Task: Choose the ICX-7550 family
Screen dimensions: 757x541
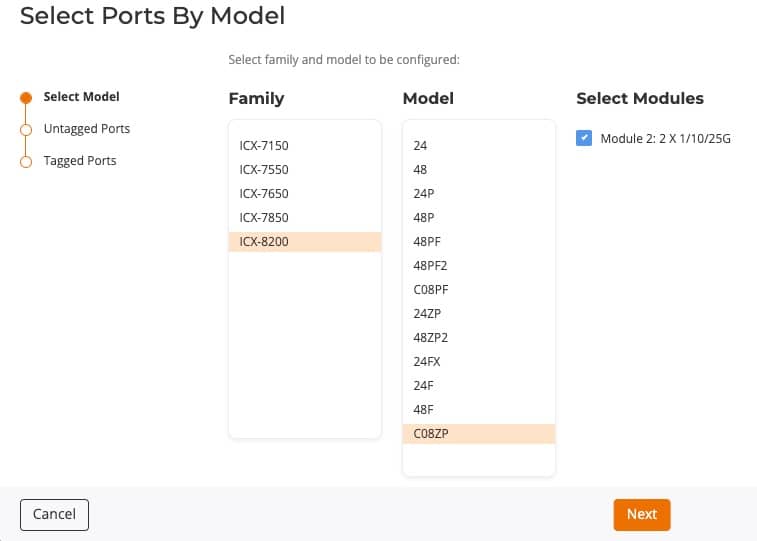Action: pyautogui.click(x=305, y=170)
